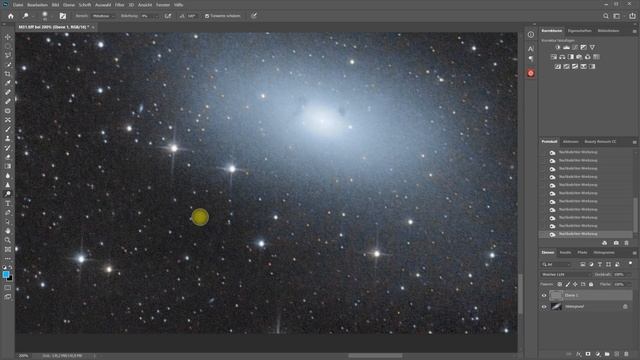Add an Invert adjustment

(x=558, y=66)
